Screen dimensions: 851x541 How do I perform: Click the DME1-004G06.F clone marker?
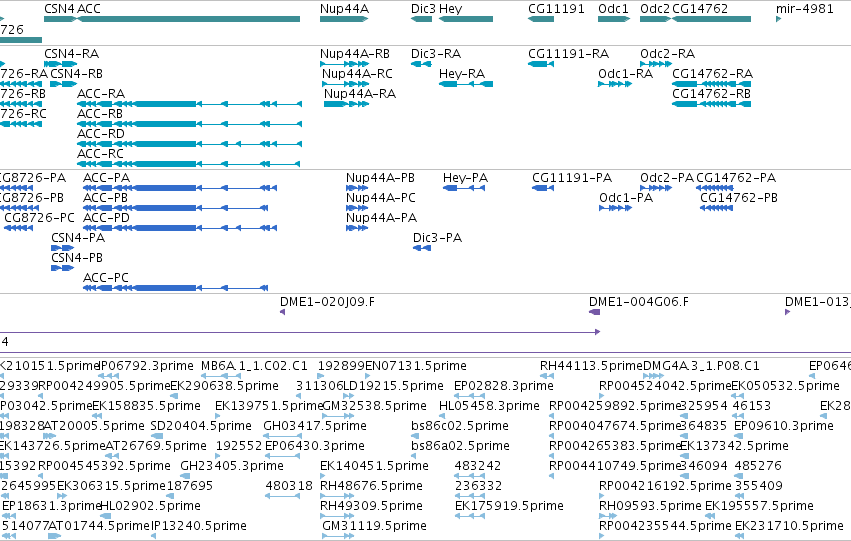pos(595,312)
